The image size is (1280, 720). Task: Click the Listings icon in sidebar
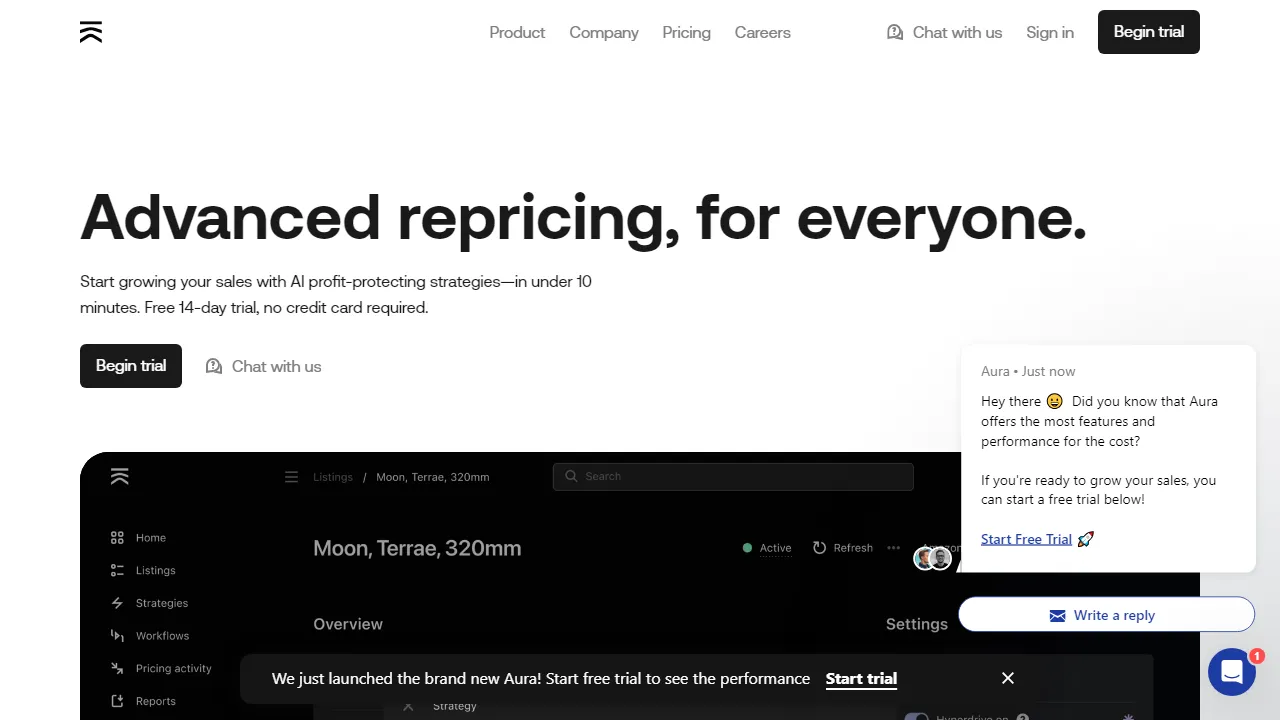[x=118, y=570]
